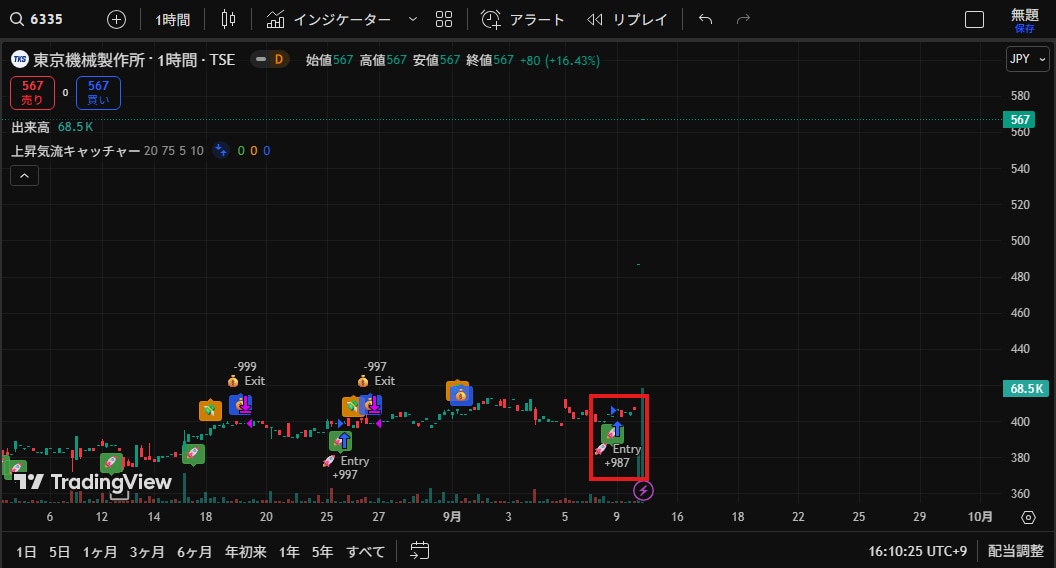Expand the indicators favorites dropdown arrow
This screenshot has height=568, width=1056.
[413, 20]
